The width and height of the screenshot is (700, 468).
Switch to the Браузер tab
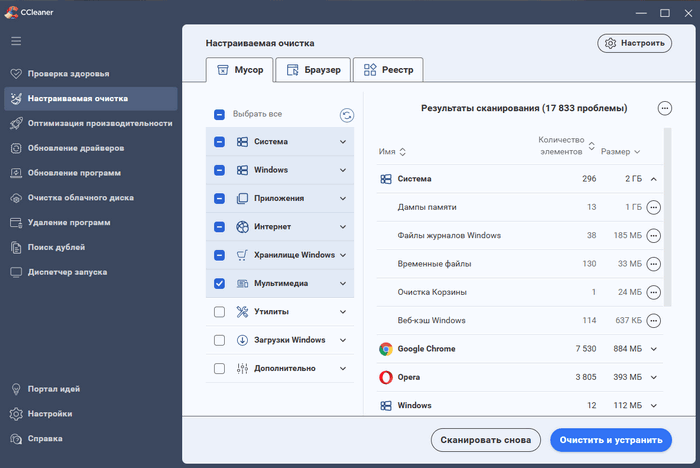(x=313, y=70)
